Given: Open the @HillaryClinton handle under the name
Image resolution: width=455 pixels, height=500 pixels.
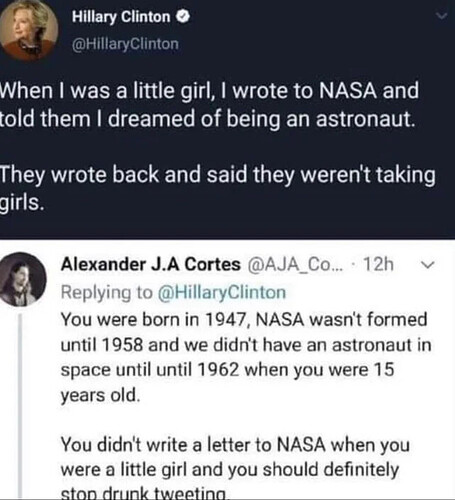Looking at the screenshot, I should tap(125, 44).
